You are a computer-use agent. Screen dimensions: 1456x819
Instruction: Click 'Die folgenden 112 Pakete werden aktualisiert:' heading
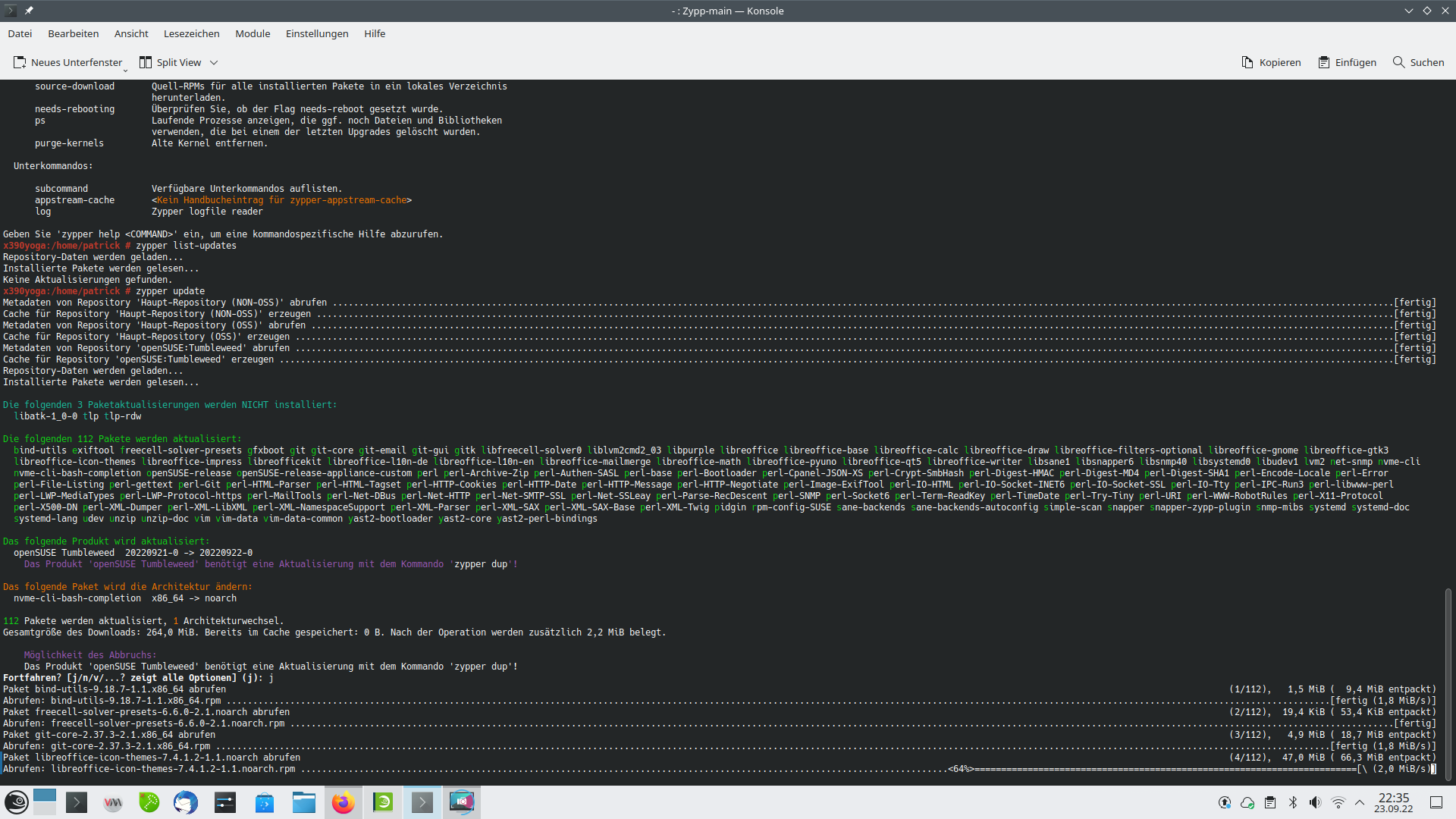pos(122,439)
